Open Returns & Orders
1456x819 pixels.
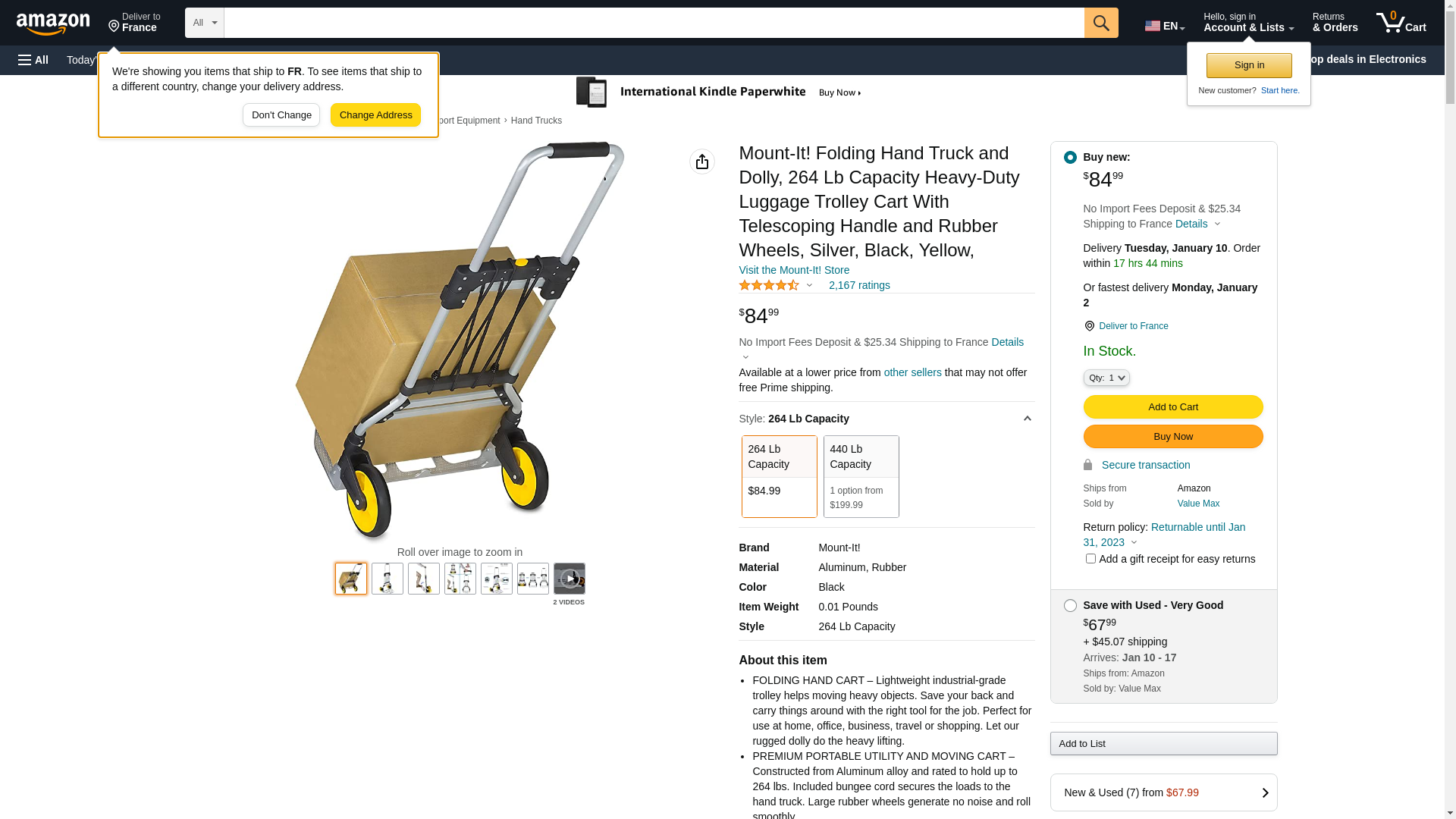pos(1335,23)
